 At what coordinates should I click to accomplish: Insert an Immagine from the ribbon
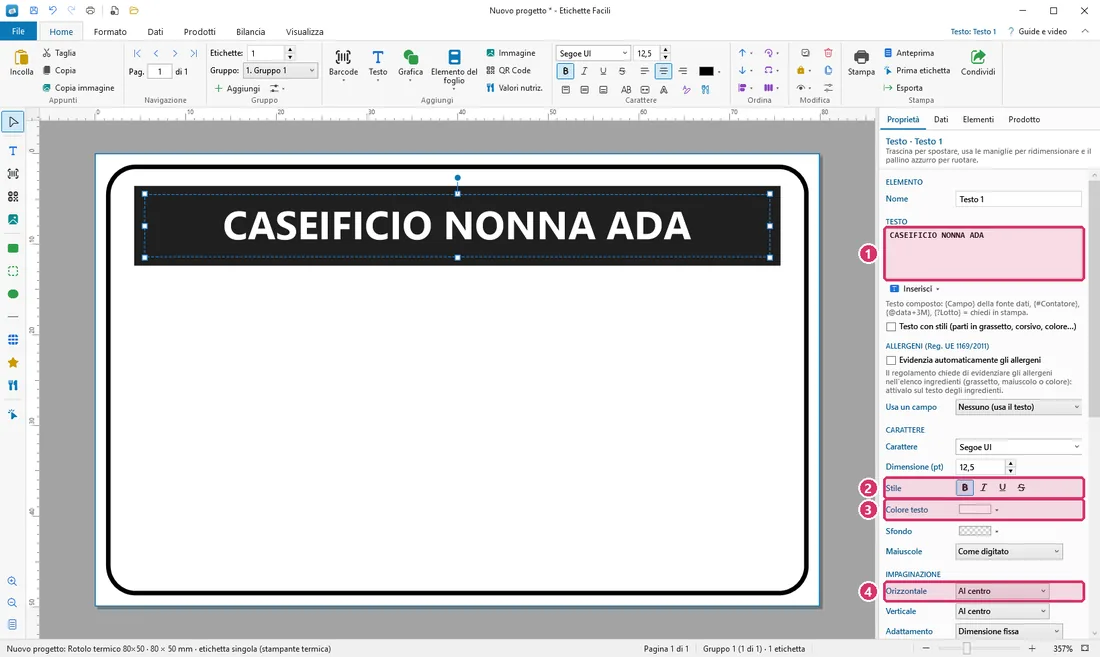click(511, 53)
